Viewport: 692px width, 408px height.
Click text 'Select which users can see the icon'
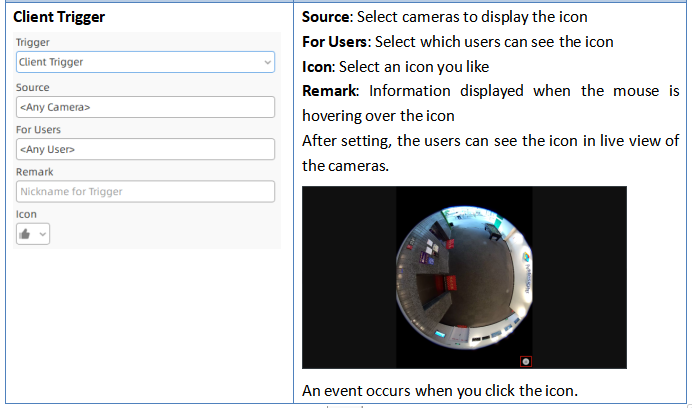click(494, 42)
